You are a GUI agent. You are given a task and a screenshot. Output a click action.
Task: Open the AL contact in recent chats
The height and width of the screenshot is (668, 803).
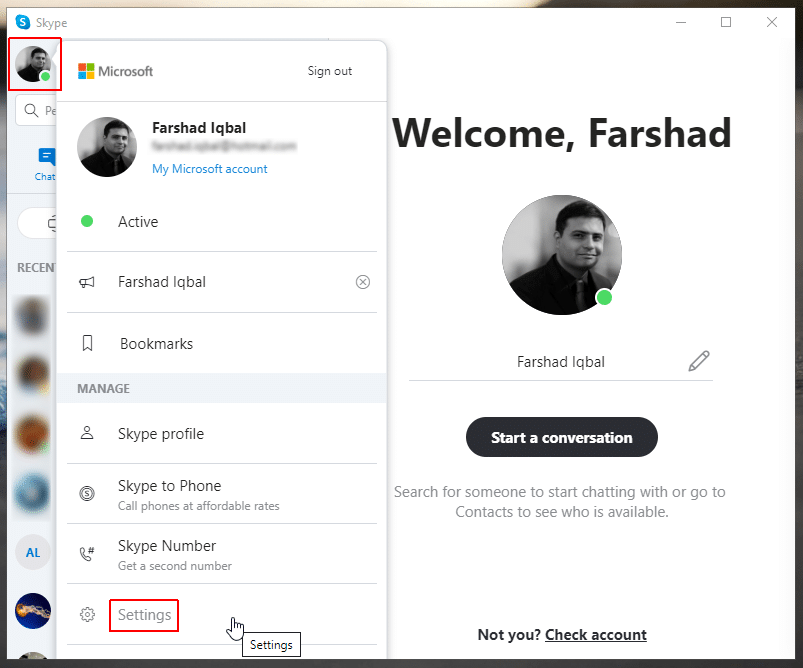point(33,552)
